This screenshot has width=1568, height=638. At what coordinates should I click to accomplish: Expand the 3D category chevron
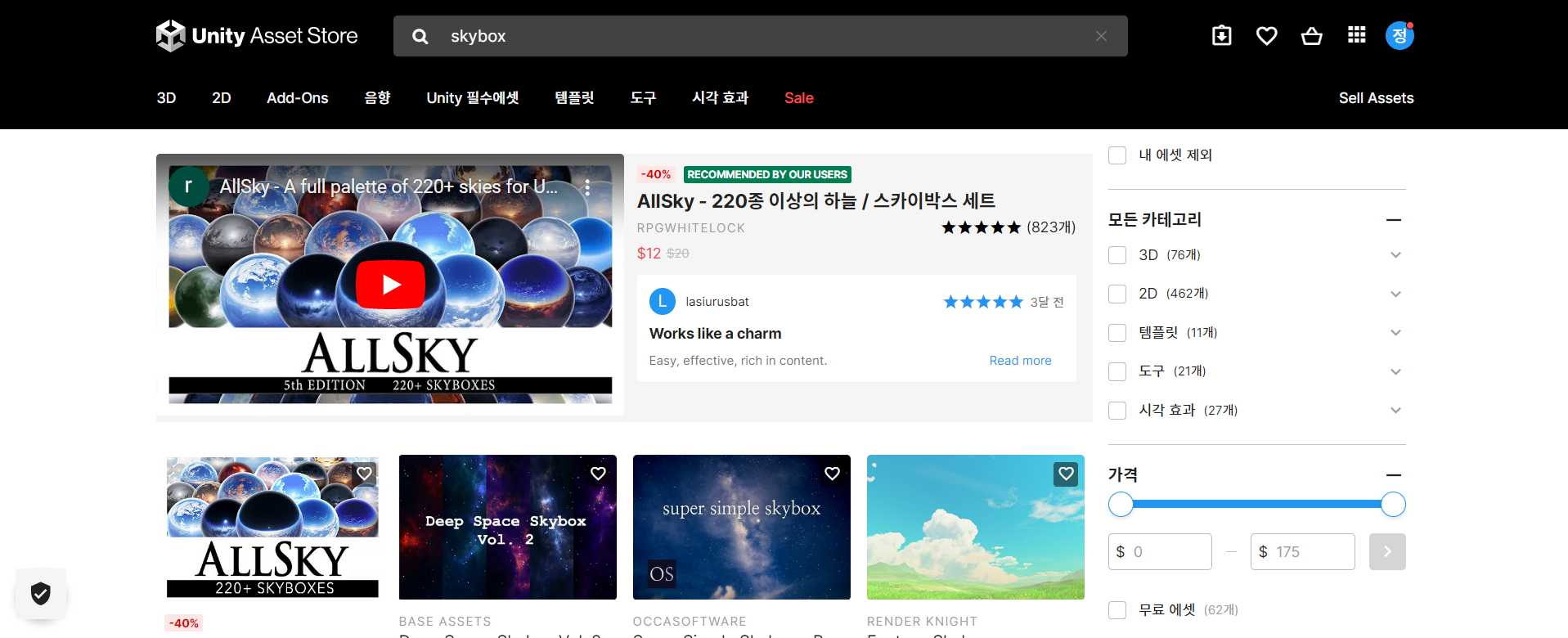tap(1395, 255)
